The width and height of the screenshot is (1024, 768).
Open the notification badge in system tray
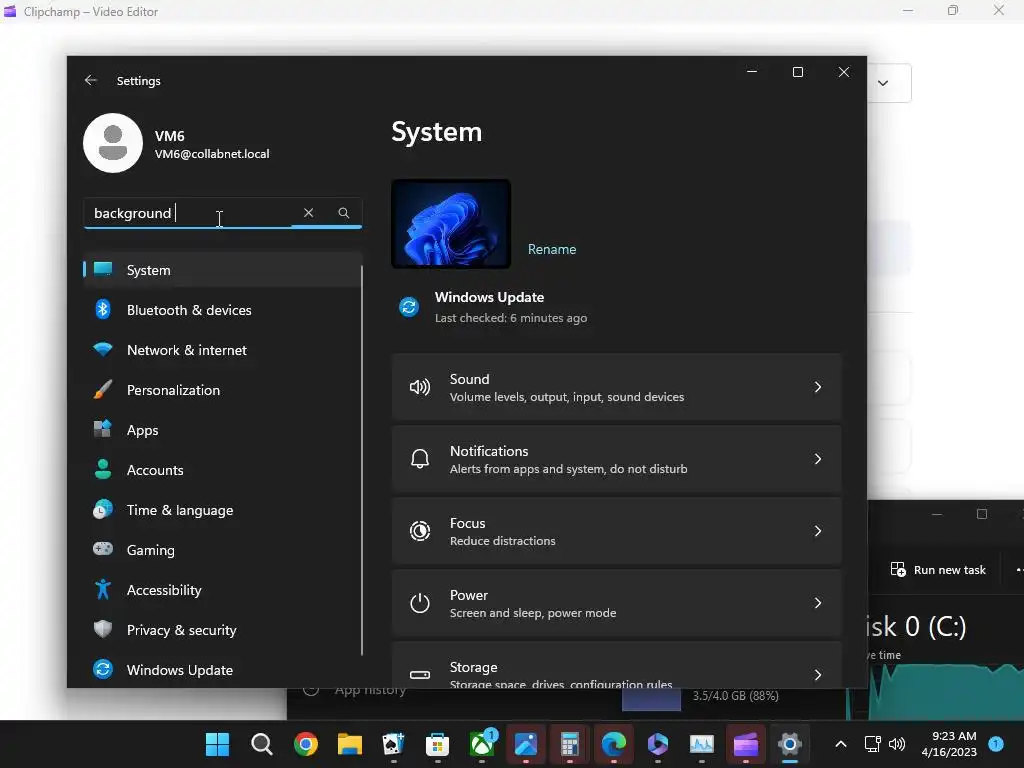point(996,744)
